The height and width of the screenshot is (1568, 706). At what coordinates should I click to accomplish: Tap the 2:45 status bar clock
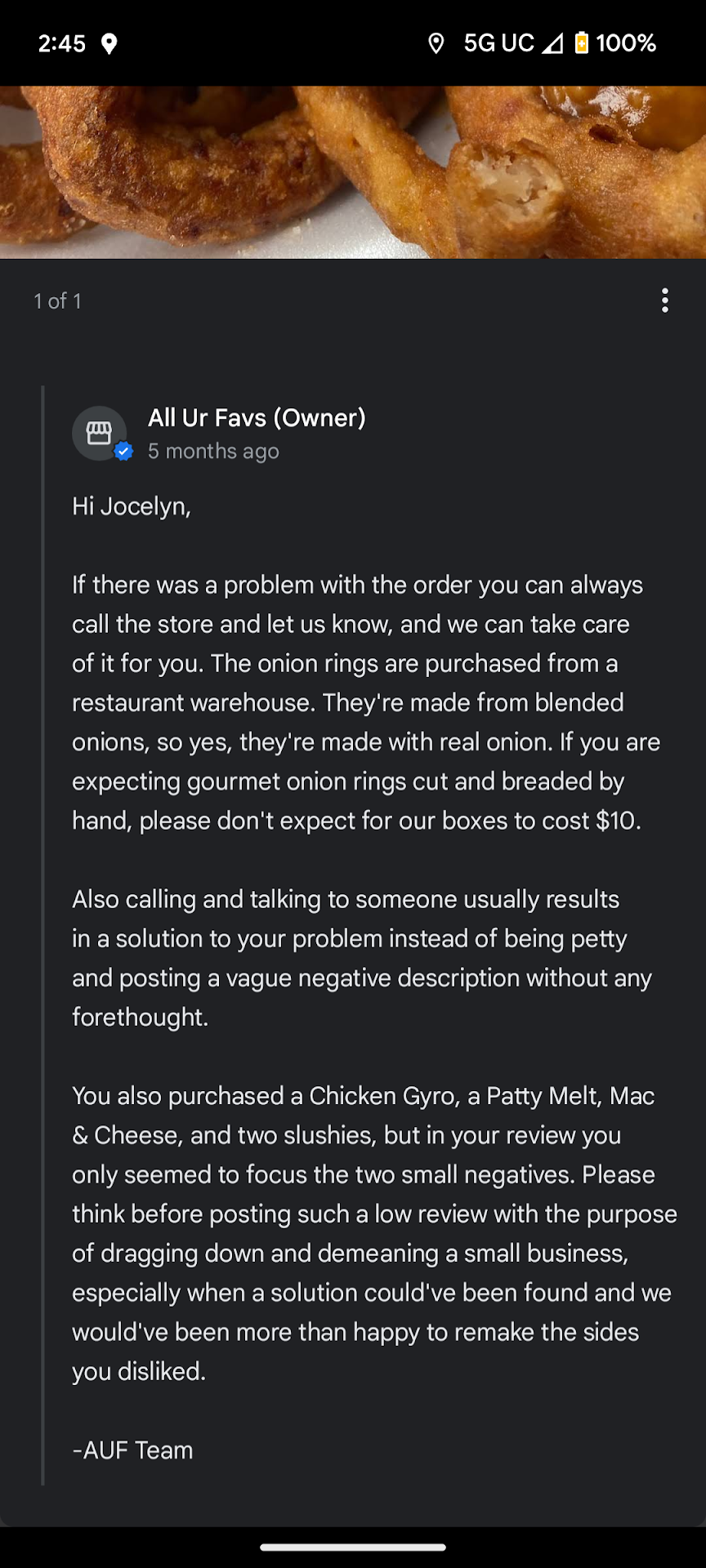pyautogui.click(x=62, y=43)
